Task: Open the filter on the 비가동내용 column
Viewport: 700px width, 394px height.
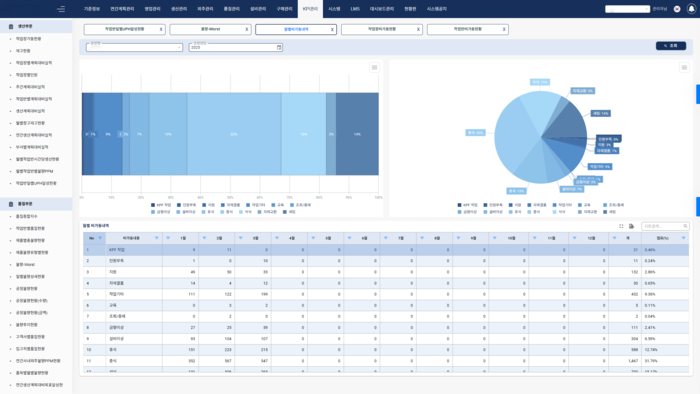Action: coord(156,238)
